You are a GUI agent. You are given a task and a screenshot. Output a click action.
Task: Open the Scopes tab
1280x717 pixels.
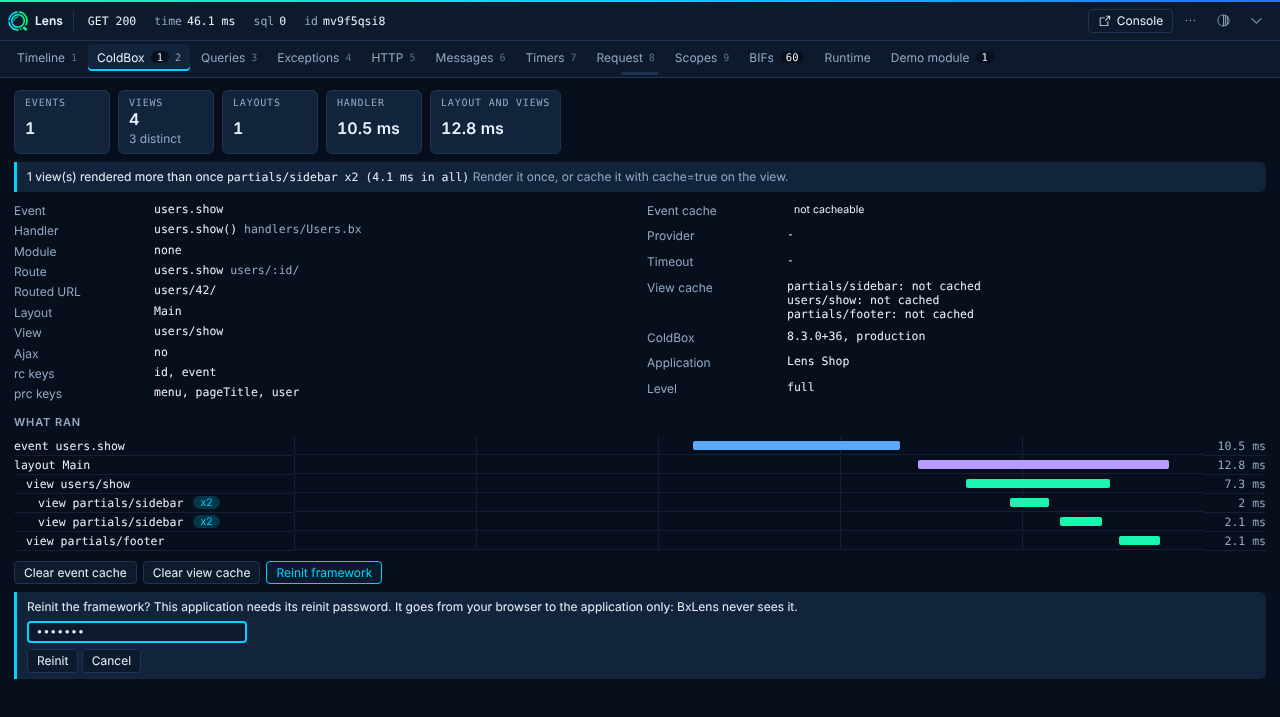pyautogui.click(x=702, y=58)
